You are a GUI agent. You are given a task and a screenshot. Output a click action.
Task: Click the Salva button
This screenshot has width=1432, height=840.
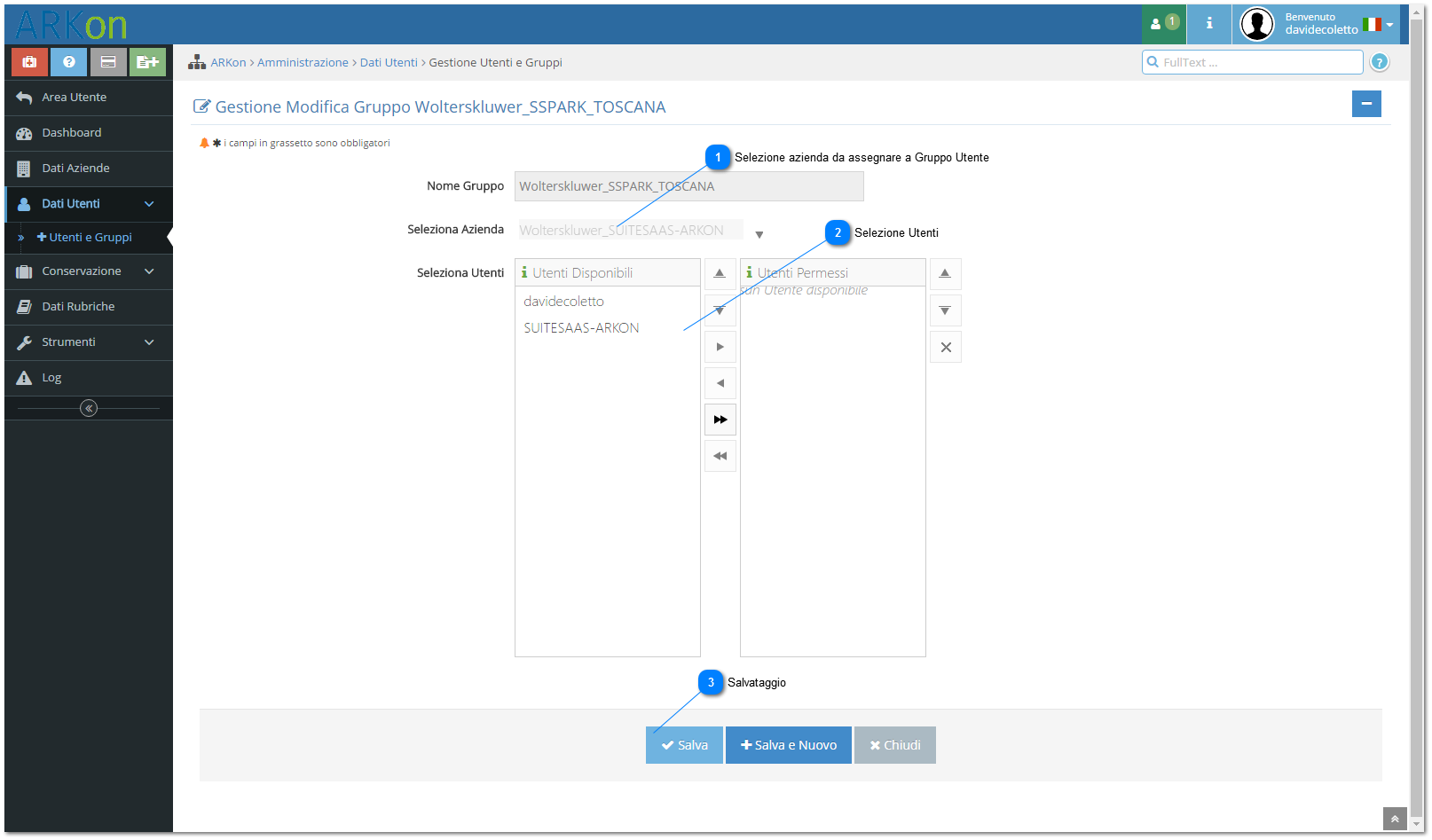[684, 745]
